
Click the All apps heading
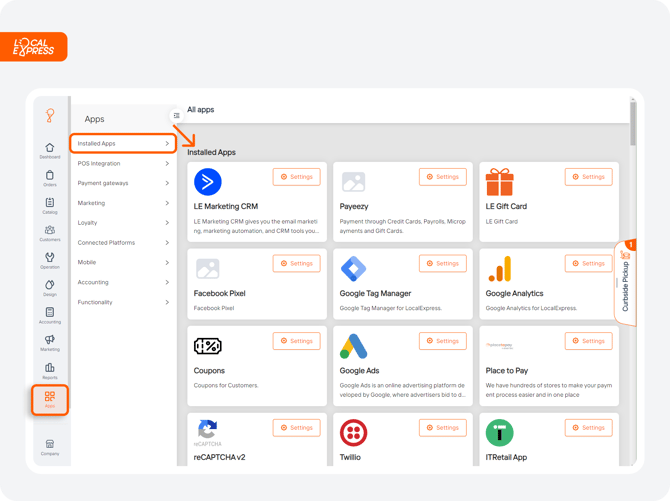point(200,110)
